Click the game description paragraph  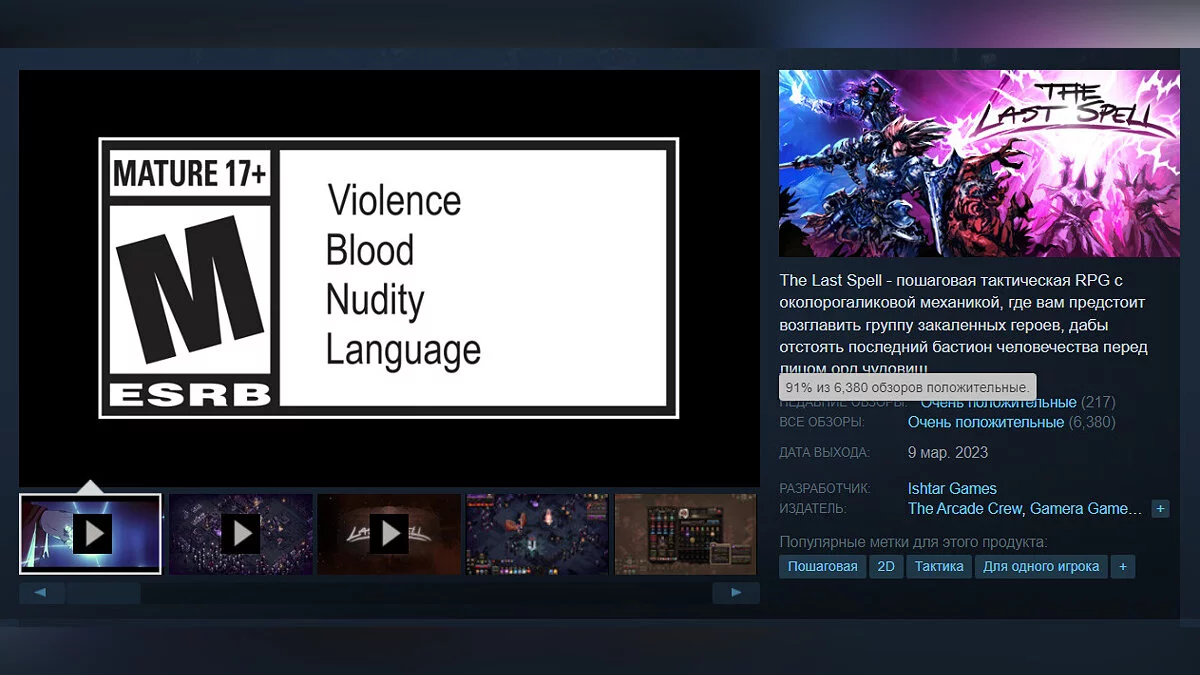pos(965,325)
